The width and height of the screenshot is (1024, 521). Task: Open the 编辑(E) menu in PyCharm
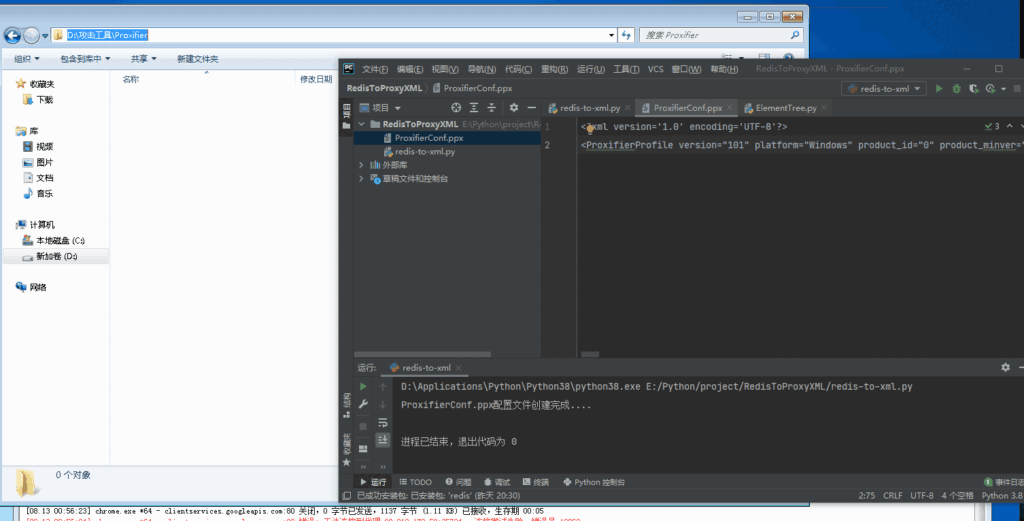409,69
